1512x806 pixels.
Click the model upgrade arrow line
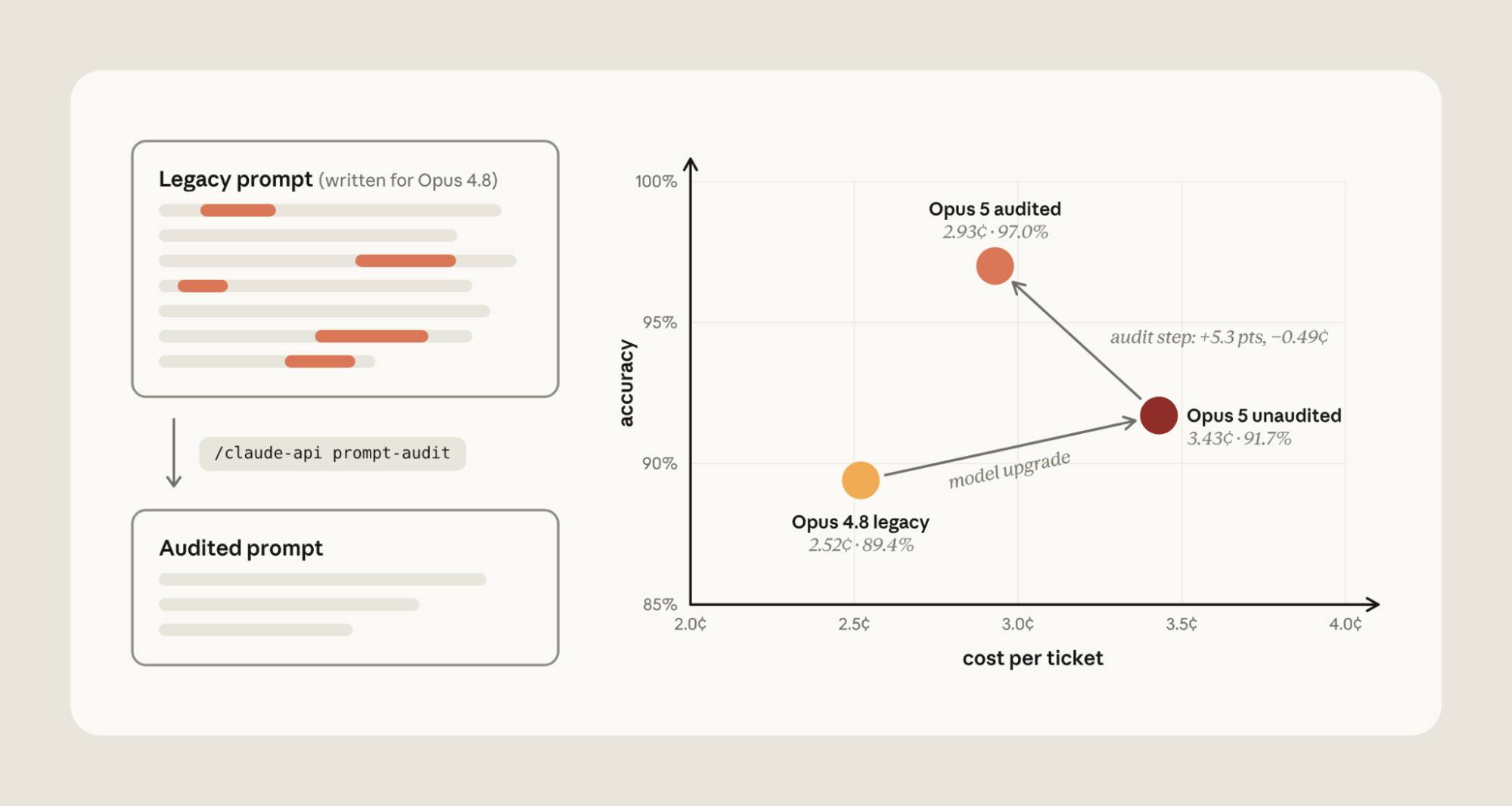tap(1010, 448)
